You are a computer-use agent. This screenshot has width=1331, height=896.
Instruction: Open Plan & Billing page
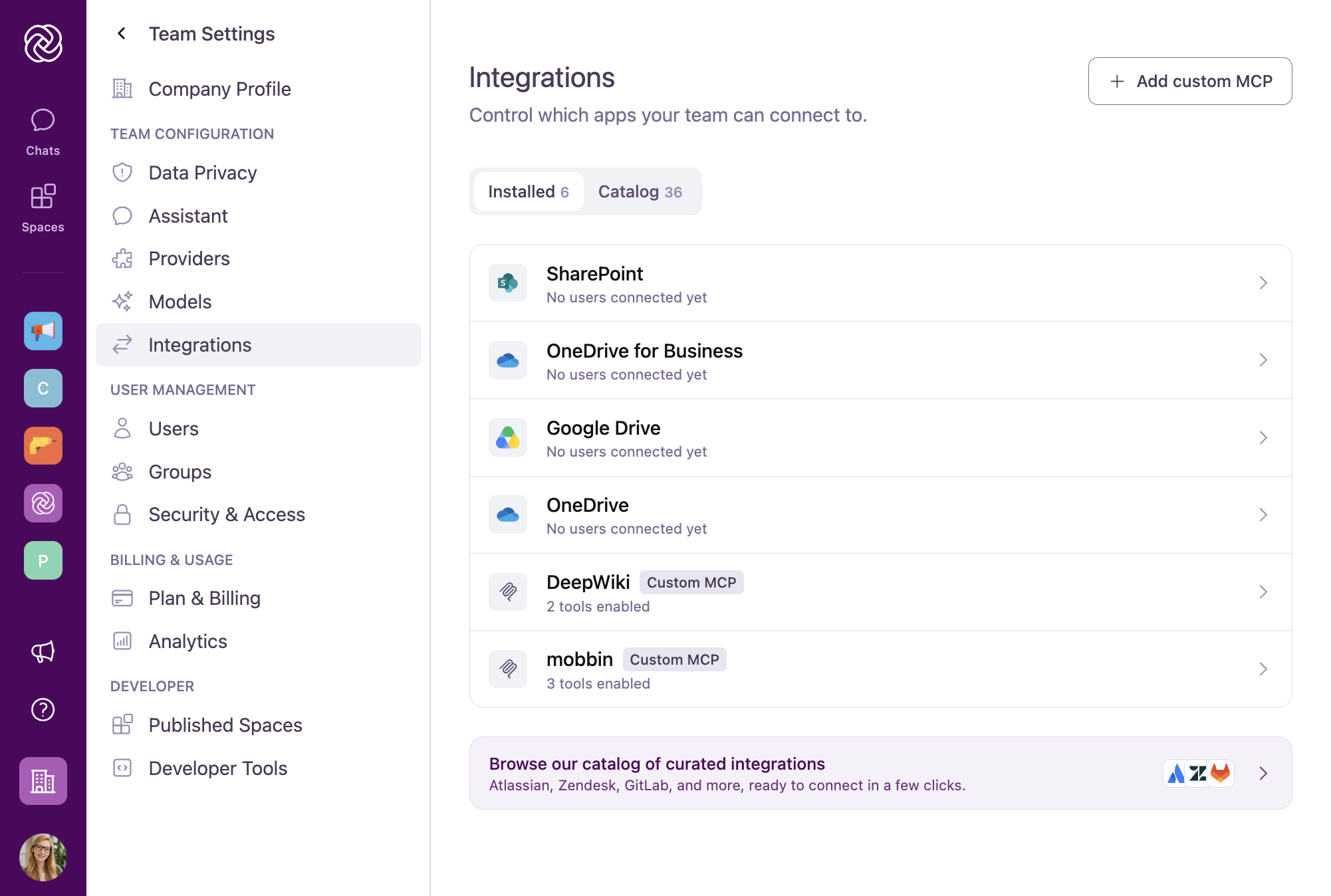click(x=259, y=598)
